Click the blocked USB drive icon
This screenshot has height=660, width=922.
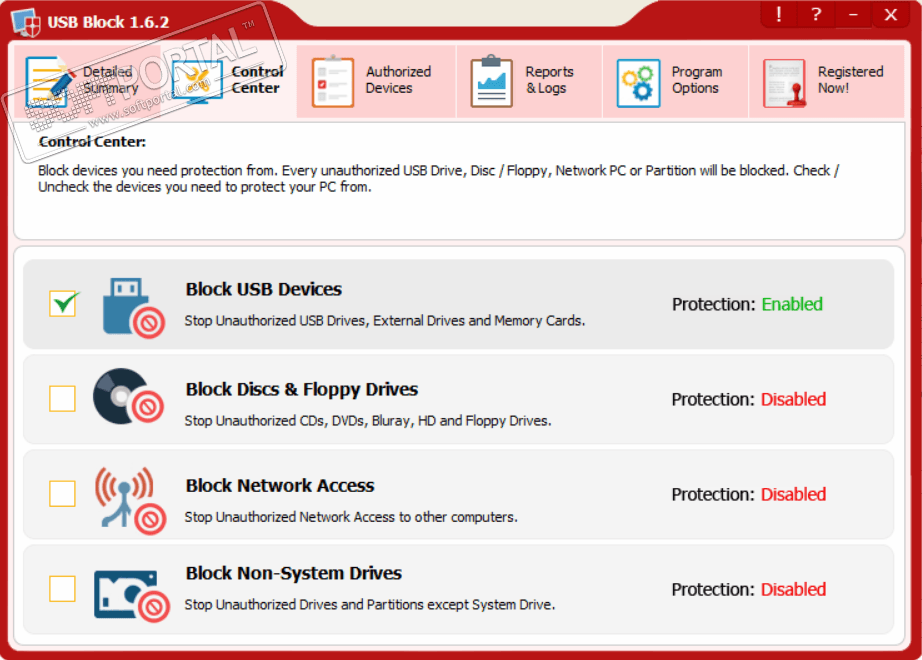coord(133,308)
